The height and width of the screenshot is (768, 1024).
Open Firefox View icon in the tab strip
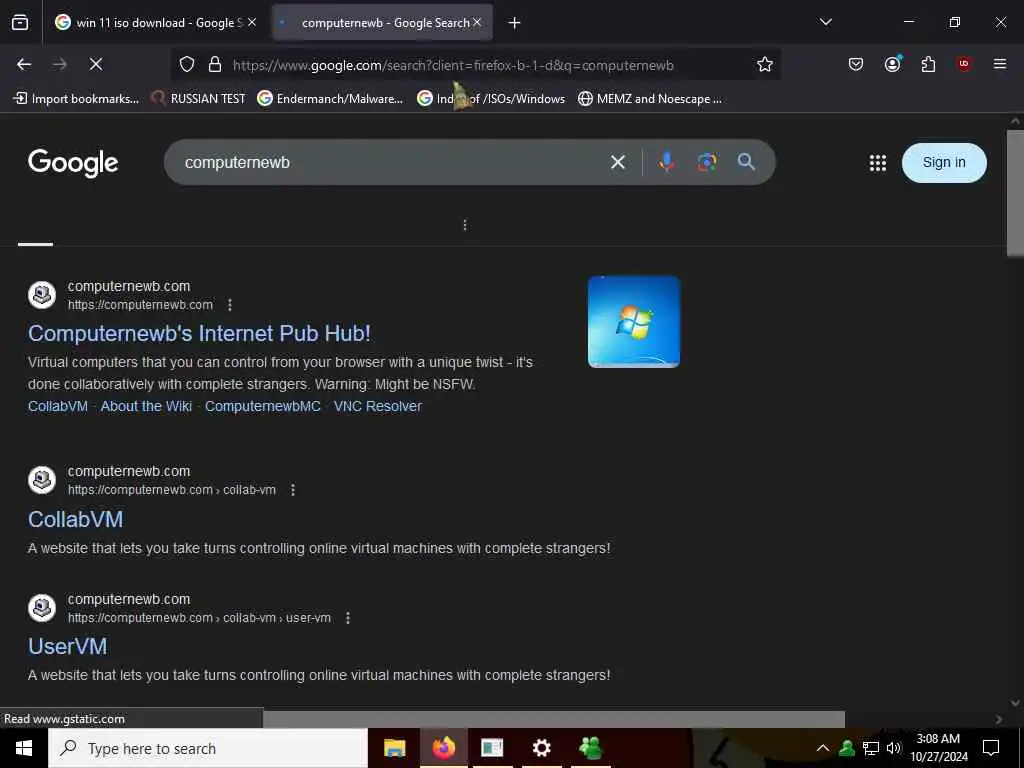(x=20, y=22)
